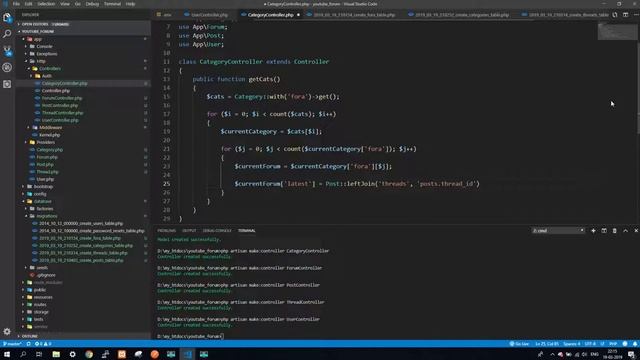640x360 pixels.
Task: Click errors and warnings count in status bar
Action: coord(43,344)
